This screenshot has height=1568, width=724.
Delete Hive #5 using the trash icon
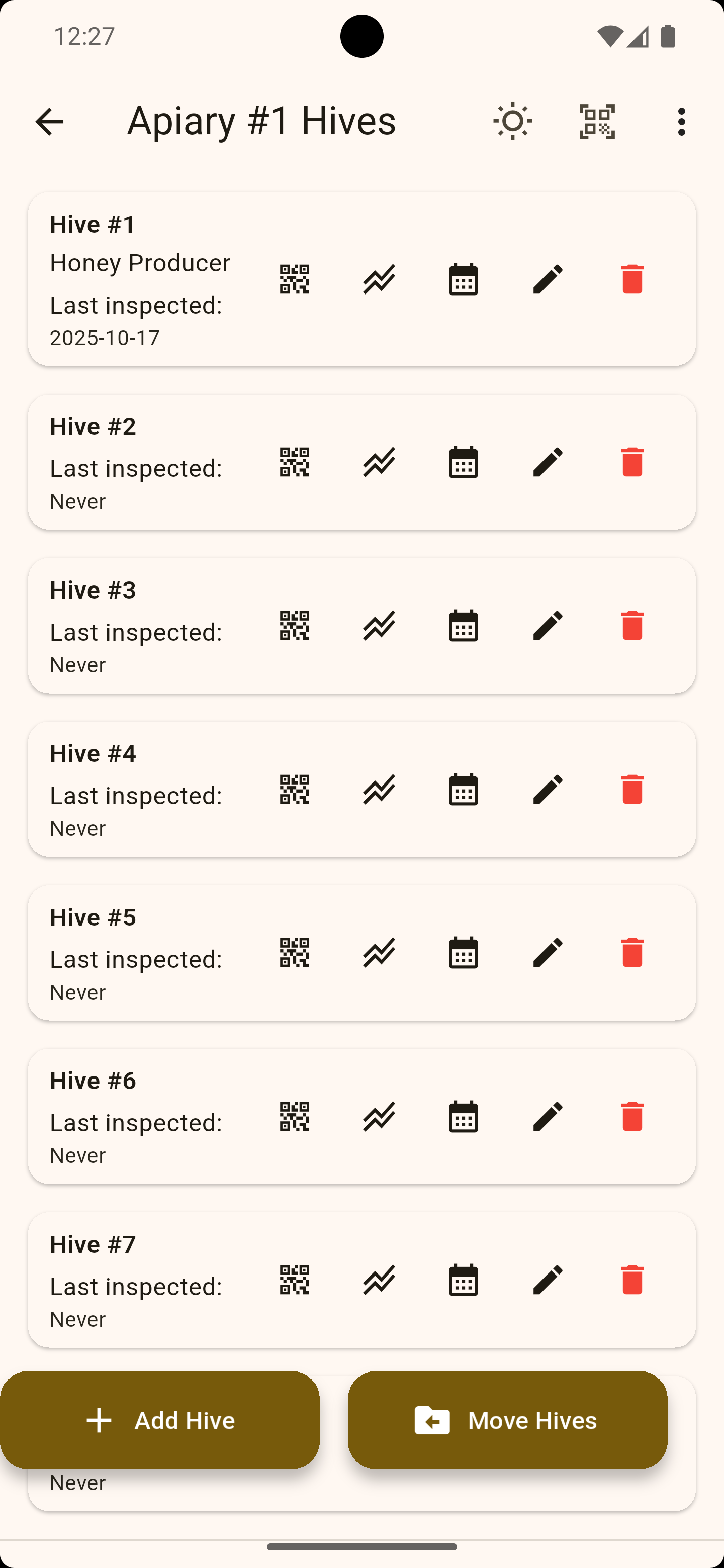[x=632, y=952]
